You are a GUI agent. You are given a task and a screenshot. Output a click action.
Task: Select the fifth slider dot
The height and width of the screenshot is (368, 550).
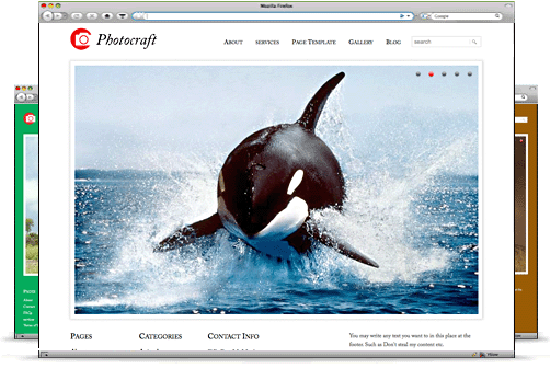pos(470,74)
